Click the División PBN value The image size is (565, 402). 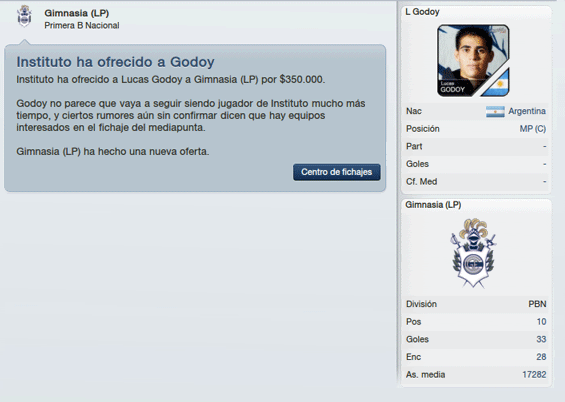pyautogui.click(x=537, y=304)
